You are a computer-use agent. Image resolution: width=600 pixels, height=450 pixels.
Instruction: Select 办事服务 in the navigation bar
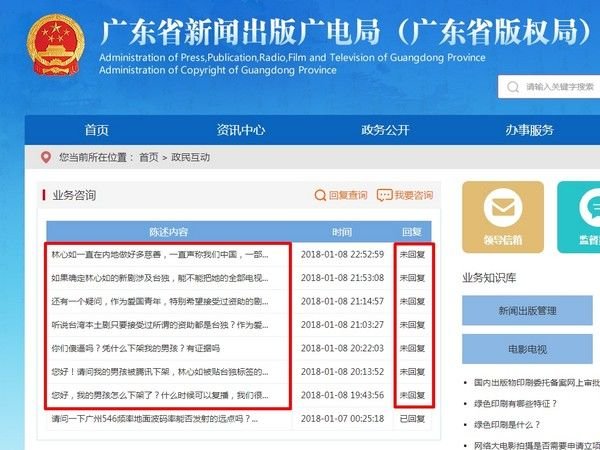coord(529,130)
